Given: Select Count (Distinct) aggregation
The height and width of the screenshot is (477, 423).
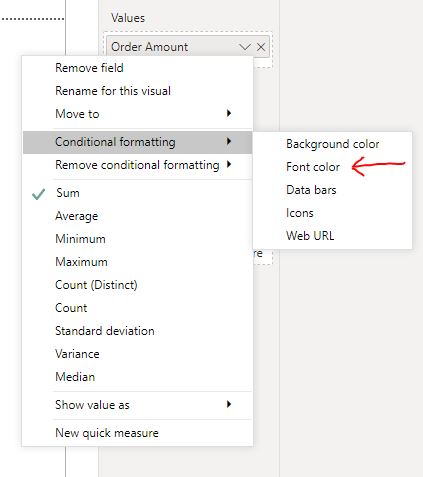Looking at the screenshot, I should point(137,285).
